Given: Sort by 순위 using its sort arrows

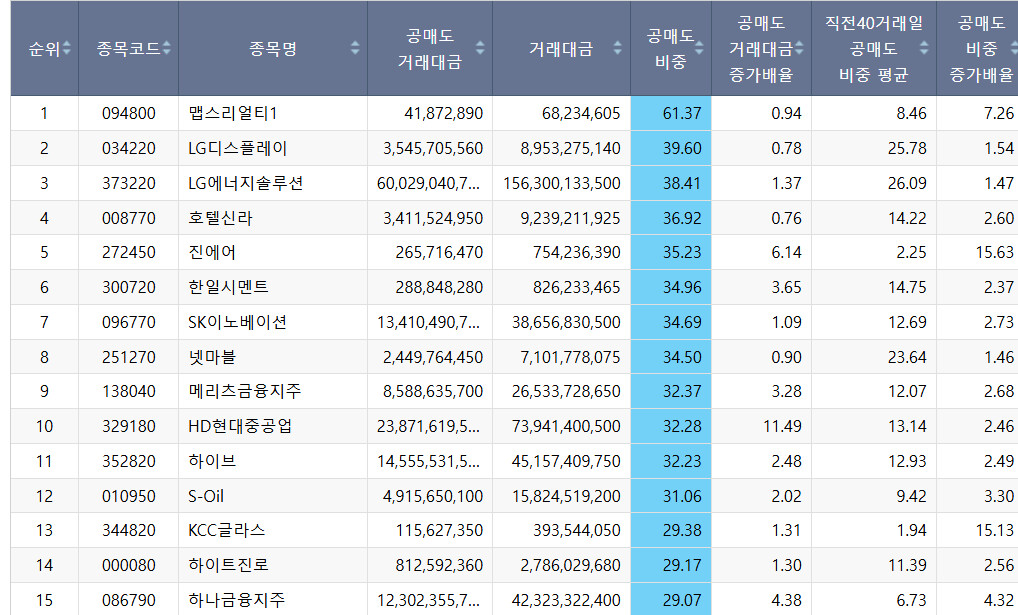Looking at the screenshot, I should point(67,48).
